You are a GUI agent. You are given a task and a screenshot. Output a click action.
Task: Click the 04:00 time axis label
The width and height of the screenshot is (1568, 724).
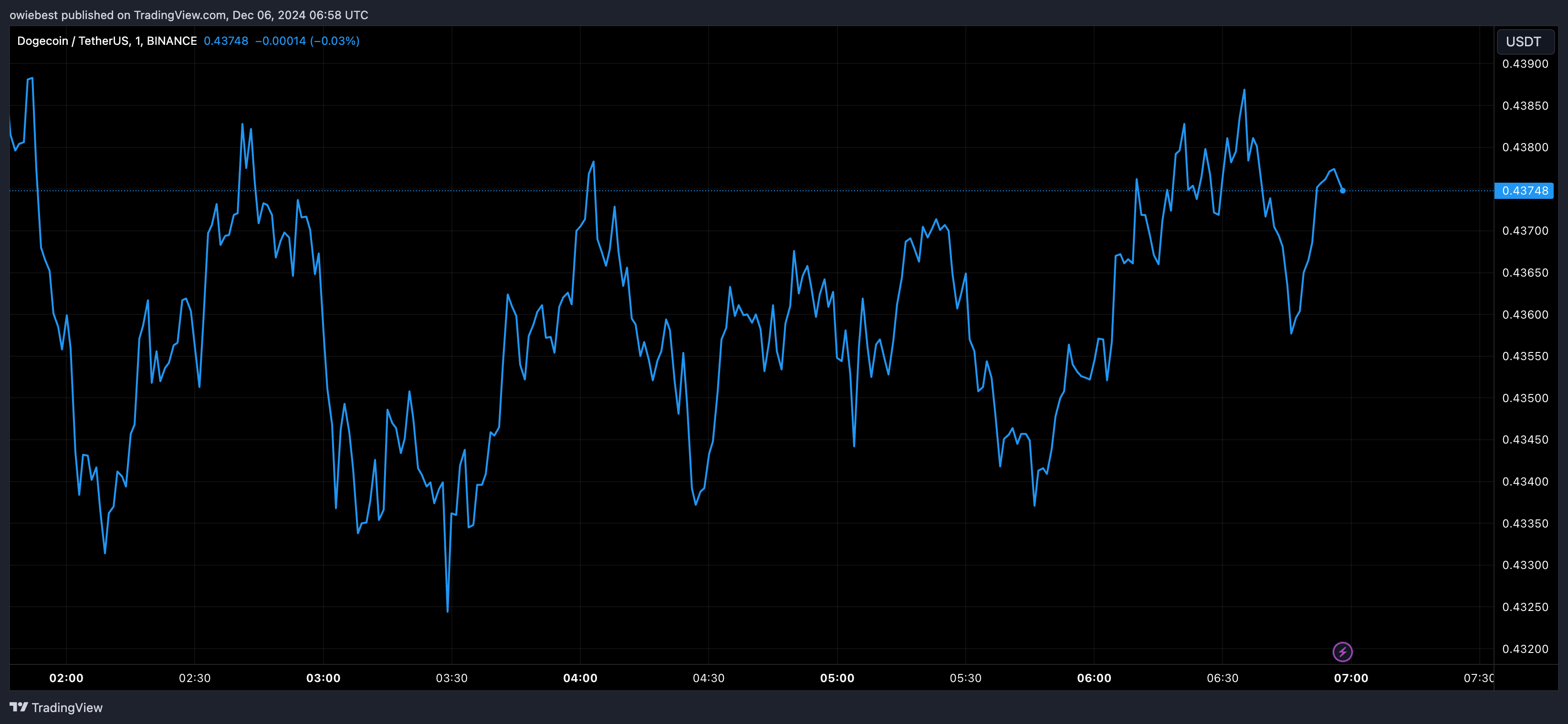pyautogui.click(x=580, y=678)
